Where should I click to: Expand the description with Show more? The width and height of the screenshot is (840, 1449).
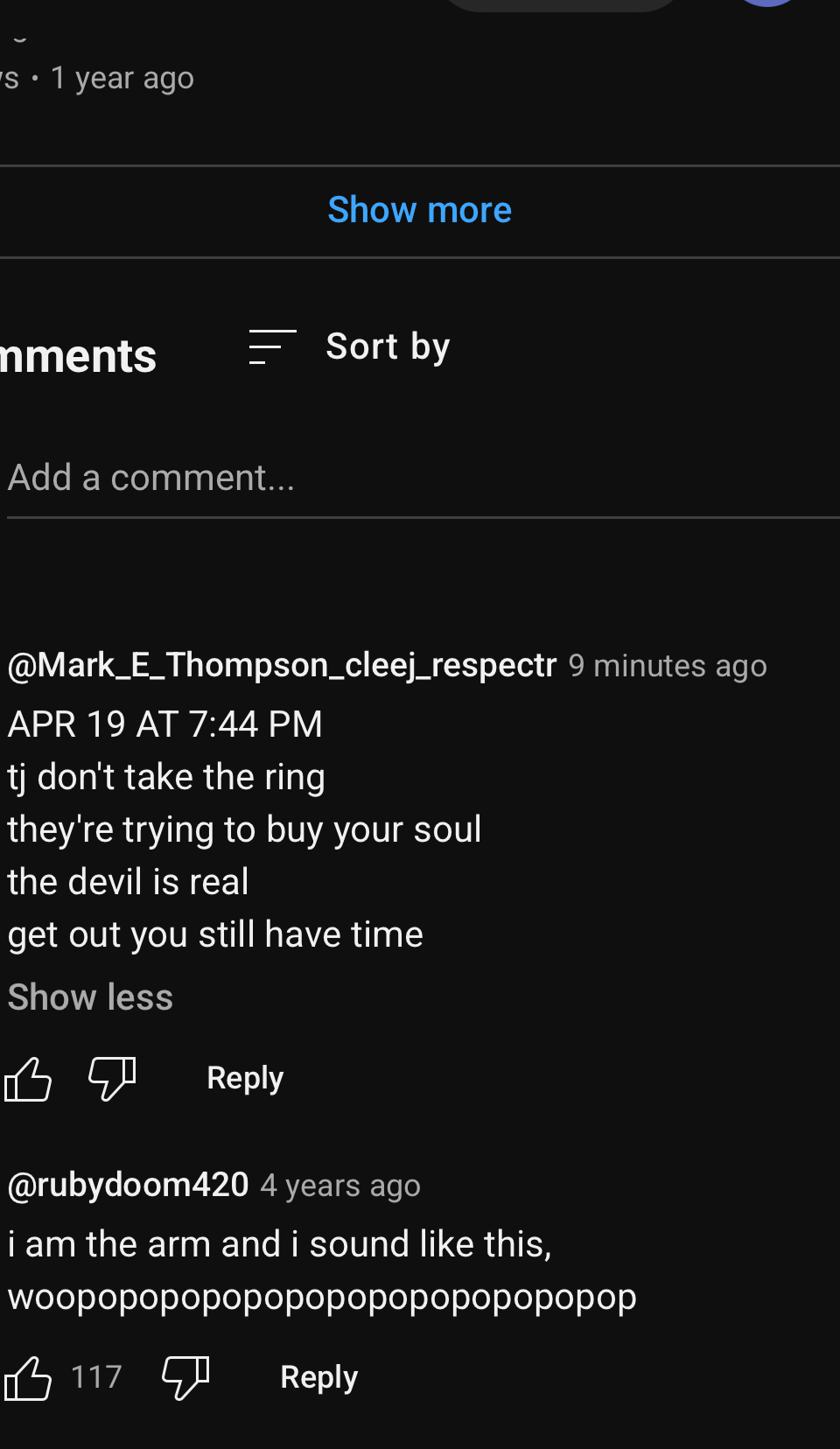click(x=420, y=210)
